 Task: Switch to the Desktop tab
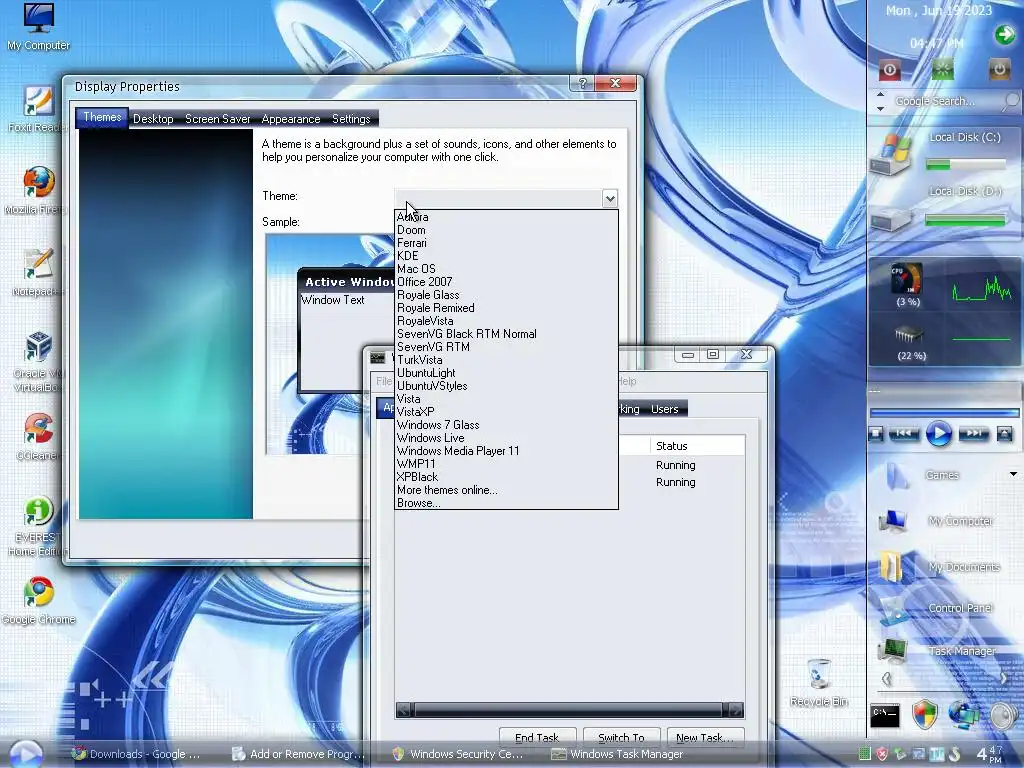click(153, 119)
